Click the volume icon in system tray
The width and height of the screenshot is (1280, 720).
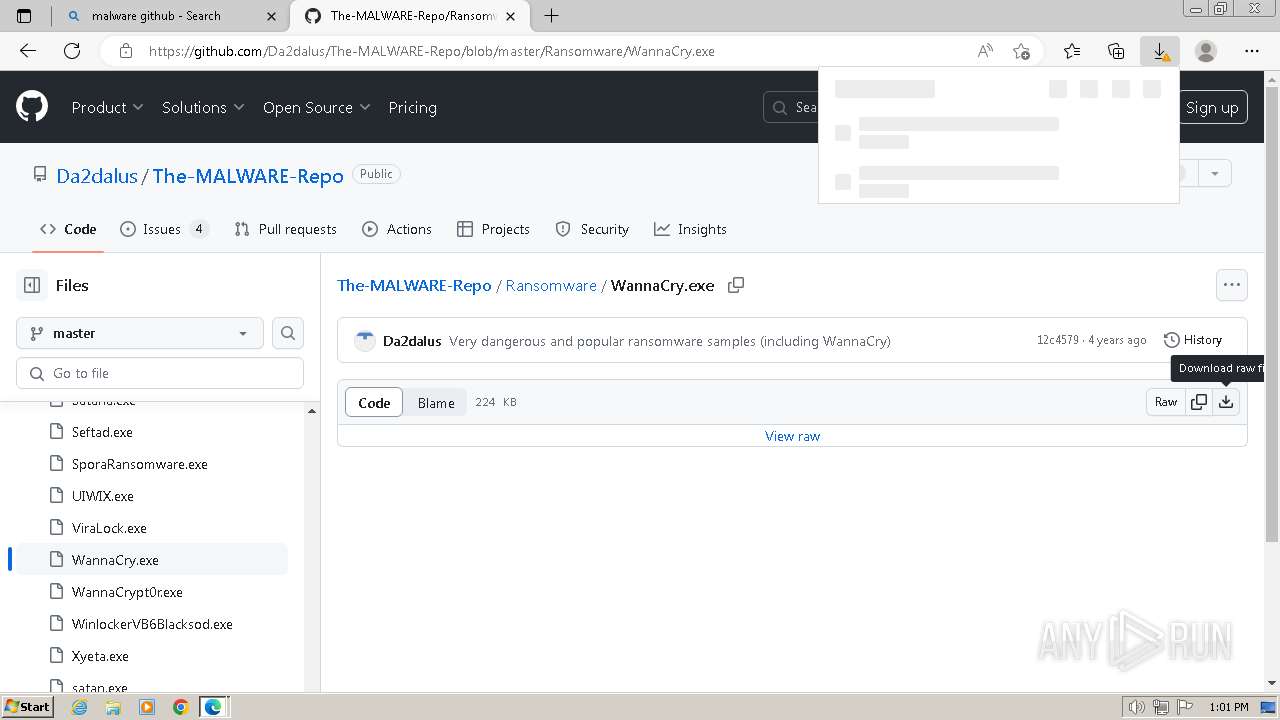(1137, 707)
